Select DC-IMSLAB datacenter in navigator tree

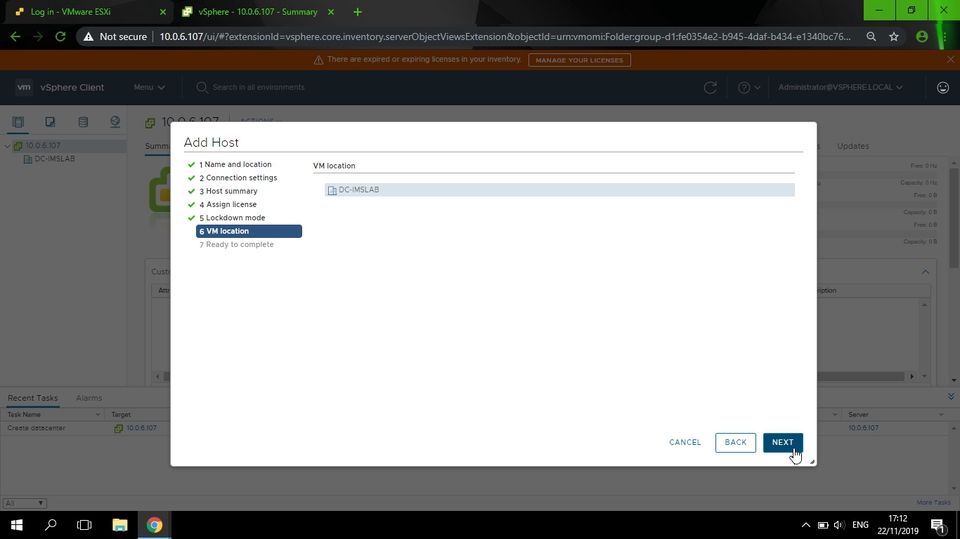click(54, 159)
